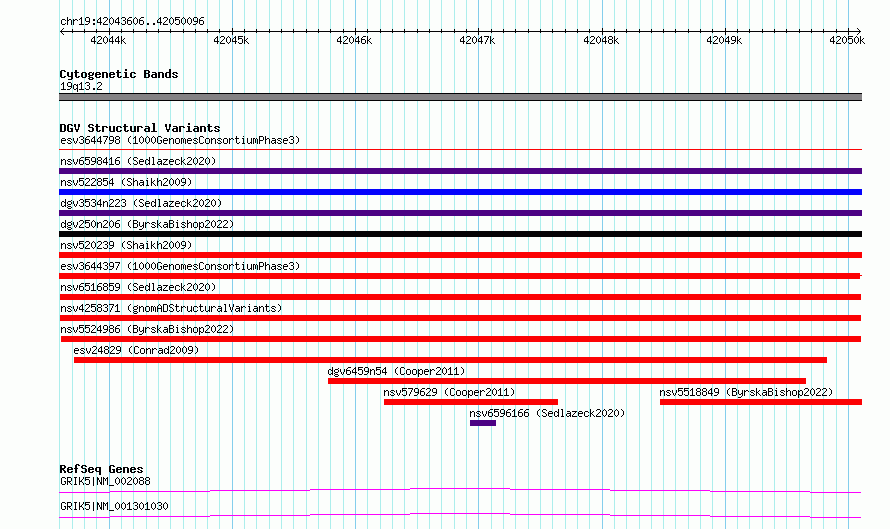Click the 19q13.2 band label
This screenshot has height=529, width=890.
(81, 86)
